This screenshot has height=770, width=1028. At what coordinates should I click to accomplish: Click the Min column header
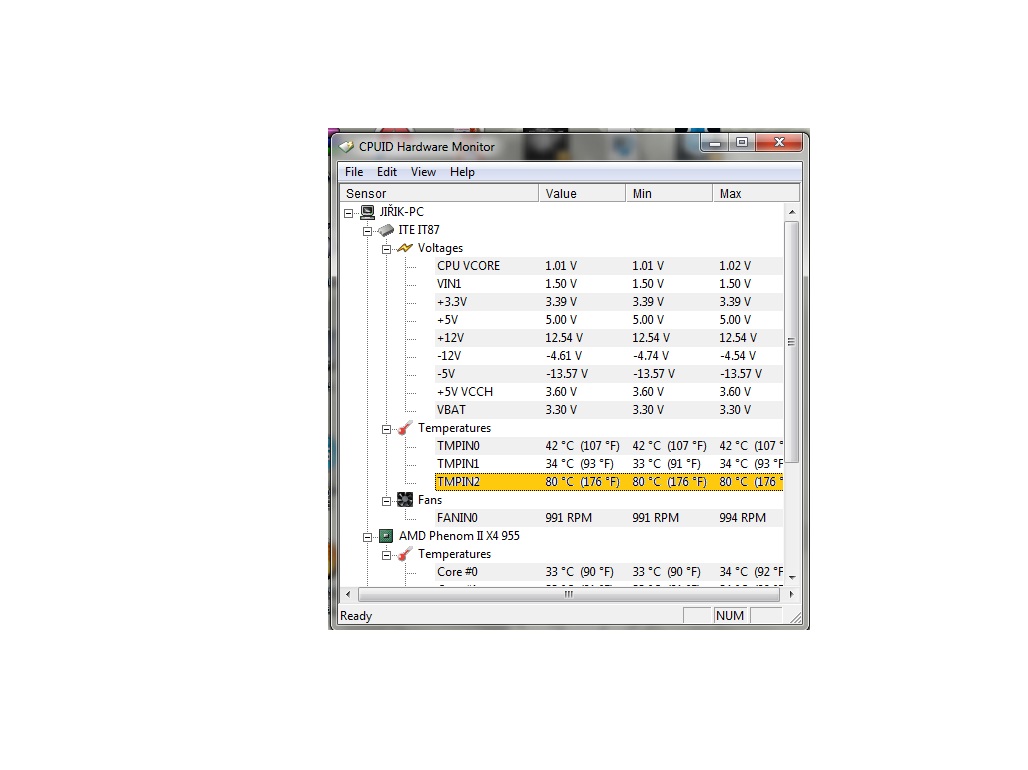(669, 193)
